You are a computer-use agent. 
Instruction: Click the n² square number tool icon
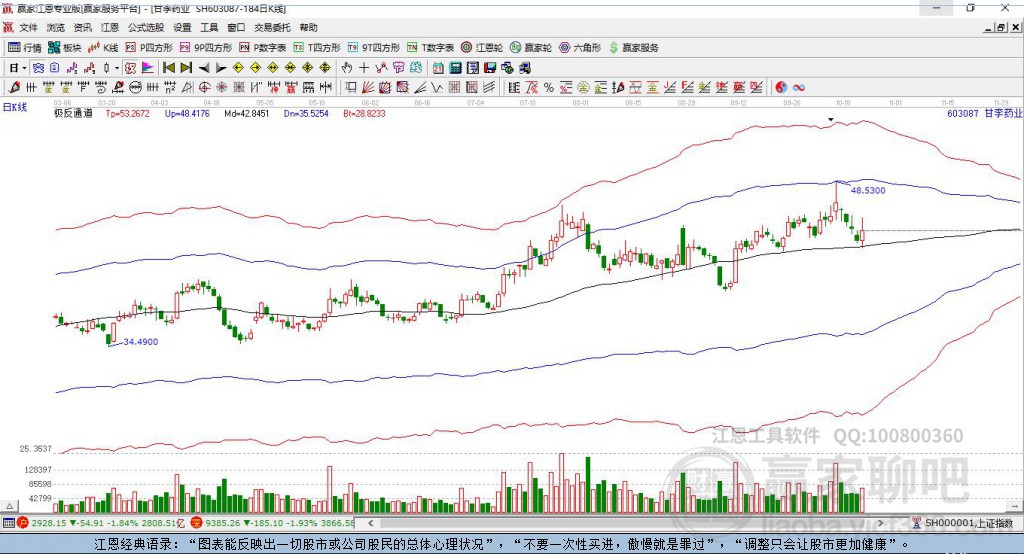point(170,87)
